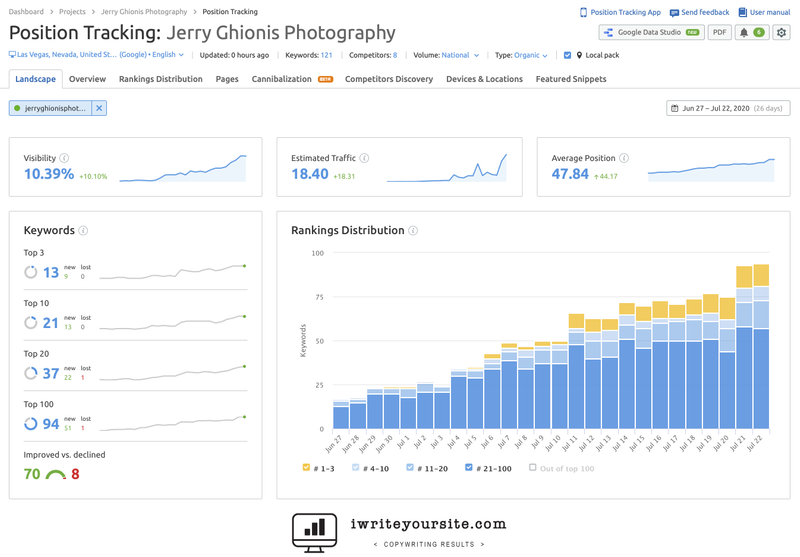Click the Rankings Distribution info icon
This screenshot has width=800, height=557.
tap(413, 231)
